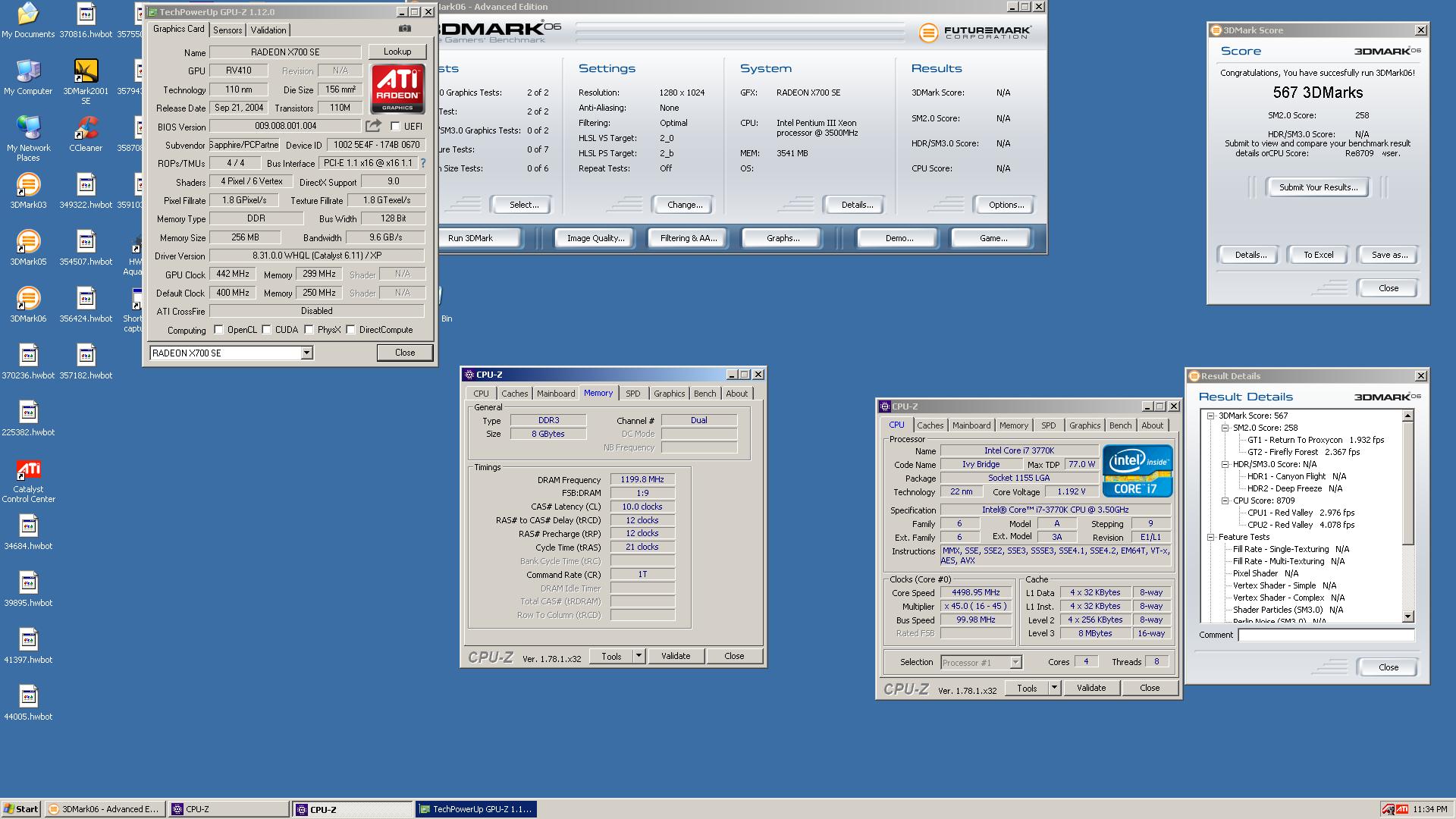Toggle the DirectCompute checkbox
The image size is (1456, 819).
point(350,330)
